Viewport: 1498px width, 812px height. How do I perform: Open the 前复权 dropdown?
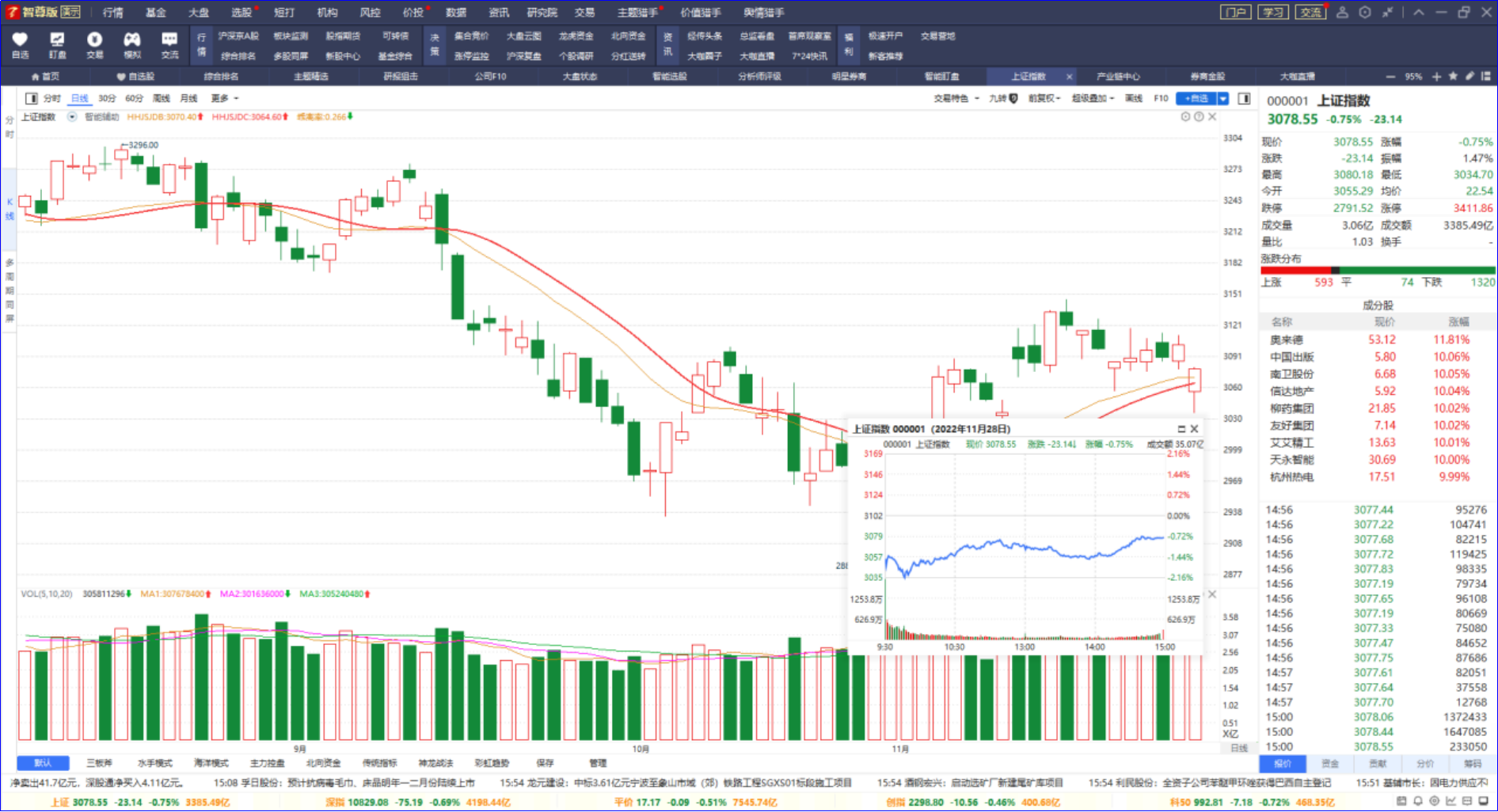tap(1044, 98)
